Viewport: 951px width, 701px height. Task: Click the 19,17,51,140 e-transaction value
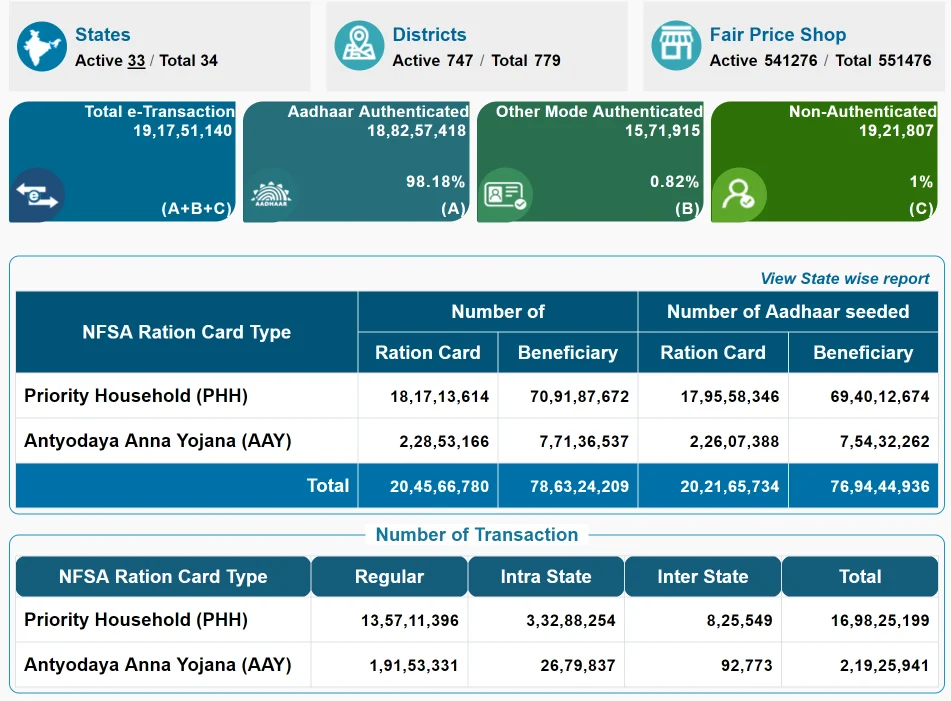tap(183, 130)
